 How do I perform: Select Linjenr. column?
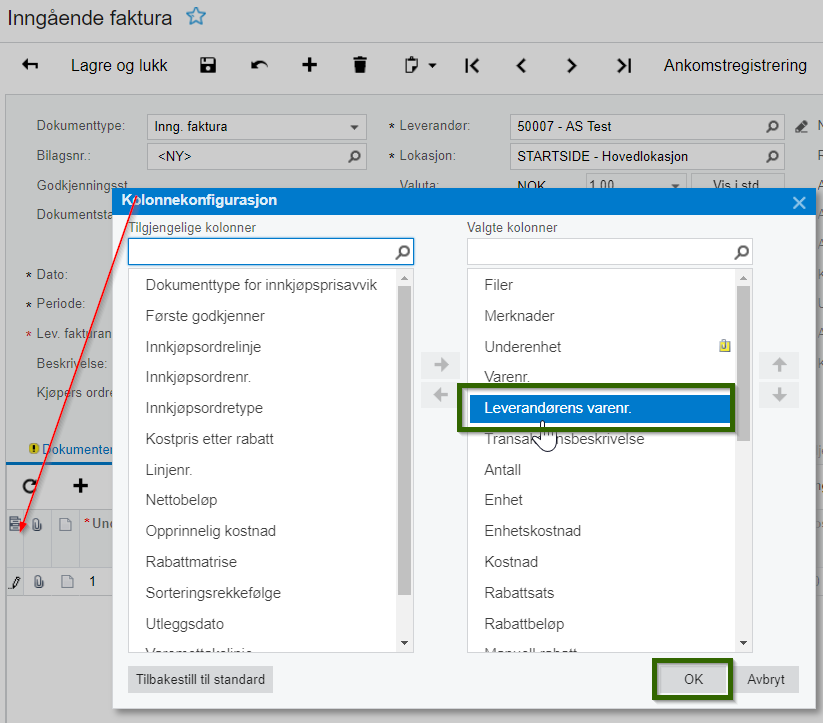(168, 470)
